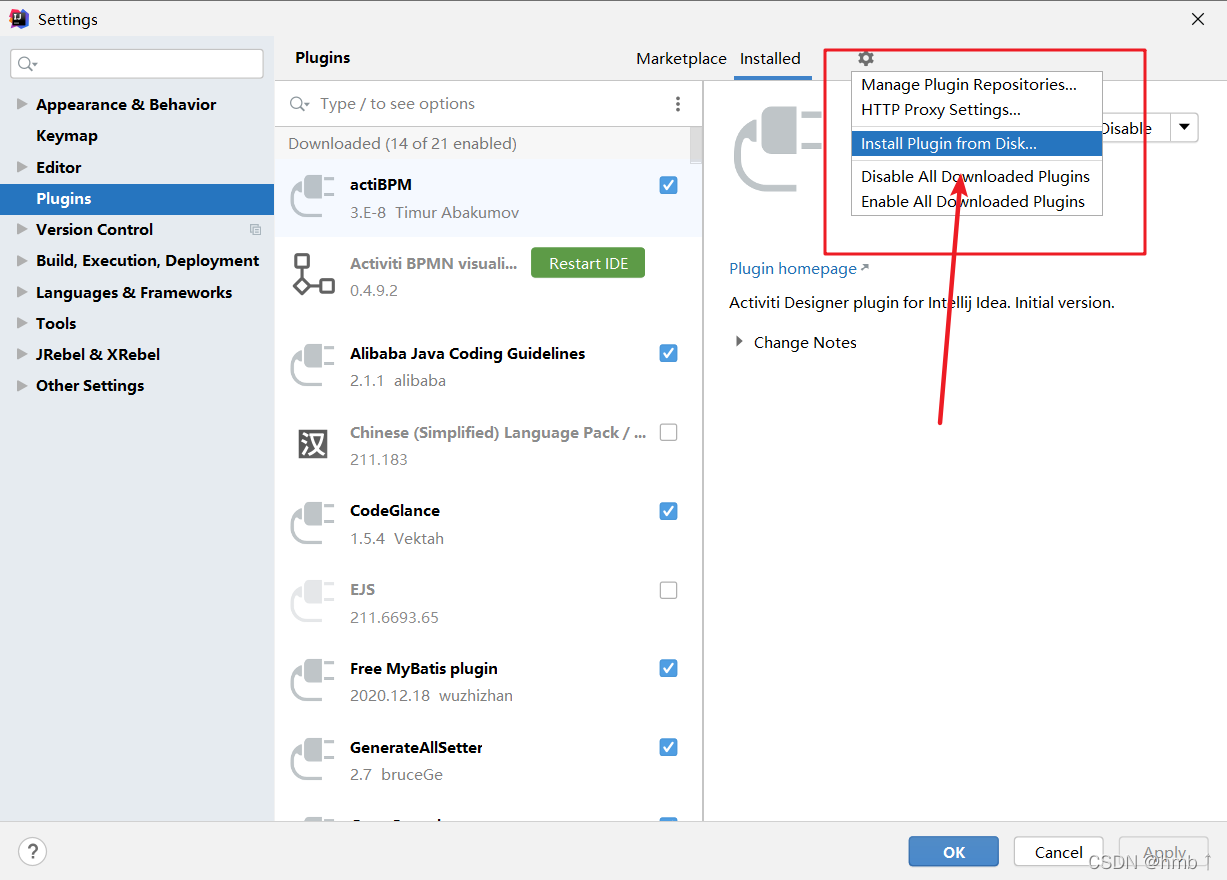This screenshot has height=880, width=1227.
Task: Expand the Editor settings node
Action: click(x=22, y=167)
